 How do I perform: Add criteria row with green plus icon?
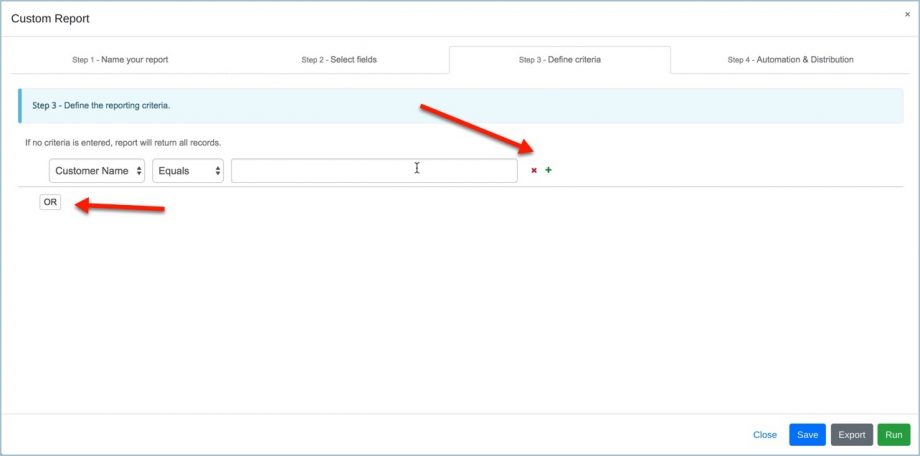(549, 170)
